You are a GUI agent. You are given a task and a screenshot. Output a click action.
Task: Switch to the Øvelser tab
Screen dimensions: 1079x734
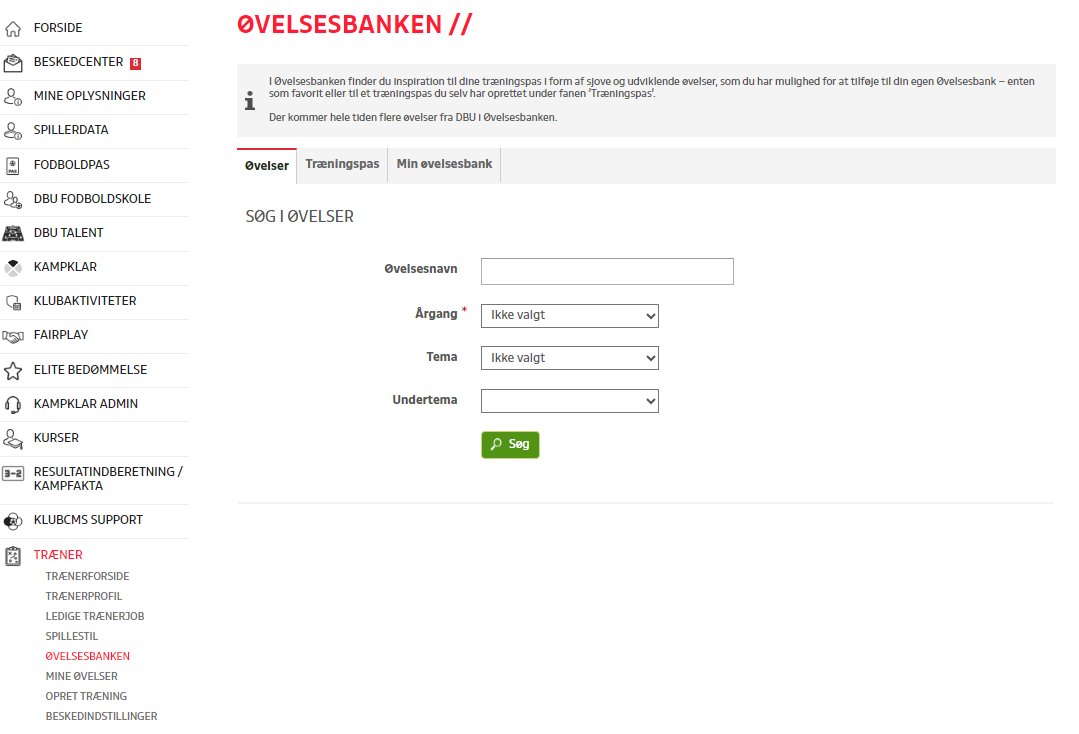(x=267, y=166)
